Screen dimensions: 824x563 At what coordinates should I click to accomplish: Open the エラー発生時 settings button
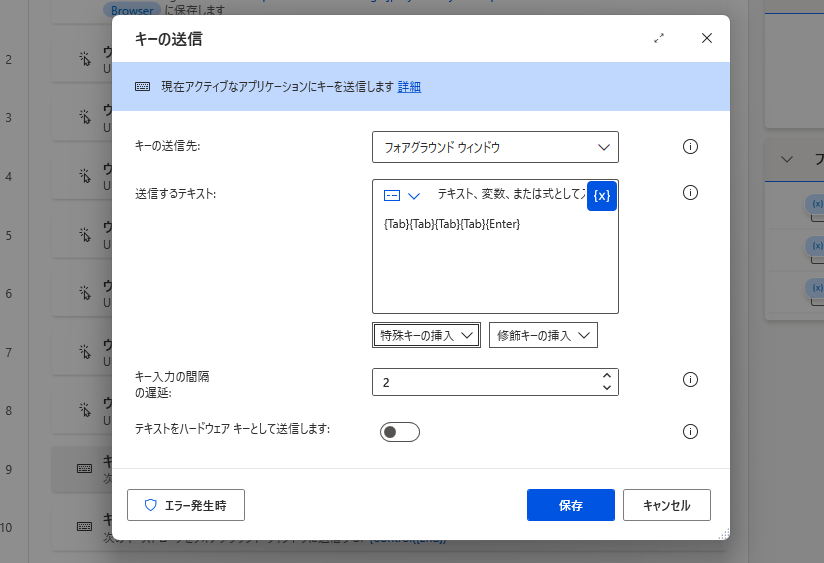click(186, 505)
